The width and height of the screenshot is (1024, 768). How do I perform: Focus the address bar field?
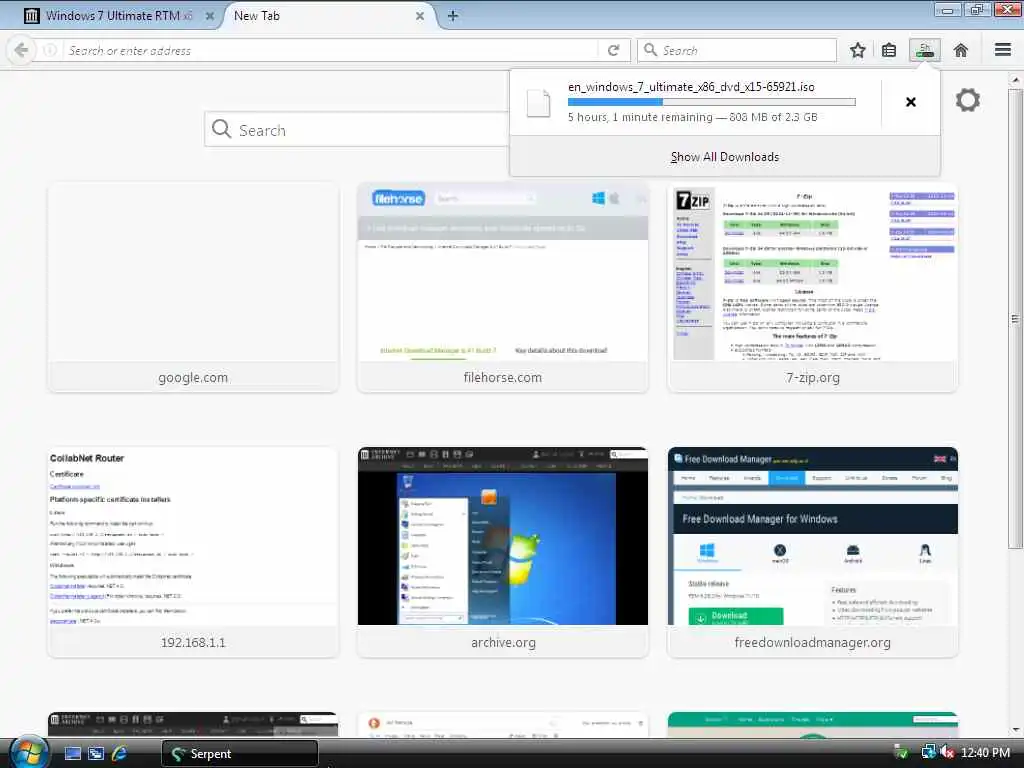pos(330,50)
